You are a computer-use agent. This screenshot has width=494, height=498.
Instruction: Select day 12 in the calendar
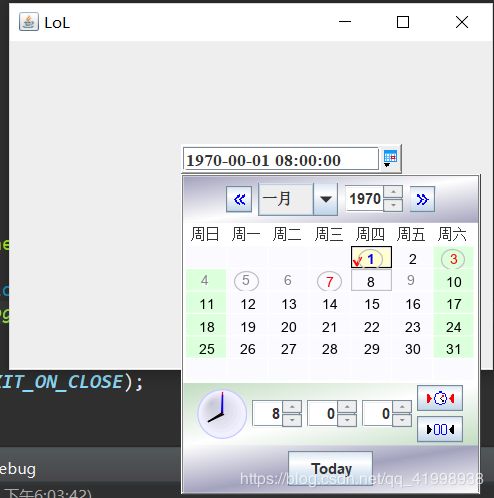[x=247, y=304]
